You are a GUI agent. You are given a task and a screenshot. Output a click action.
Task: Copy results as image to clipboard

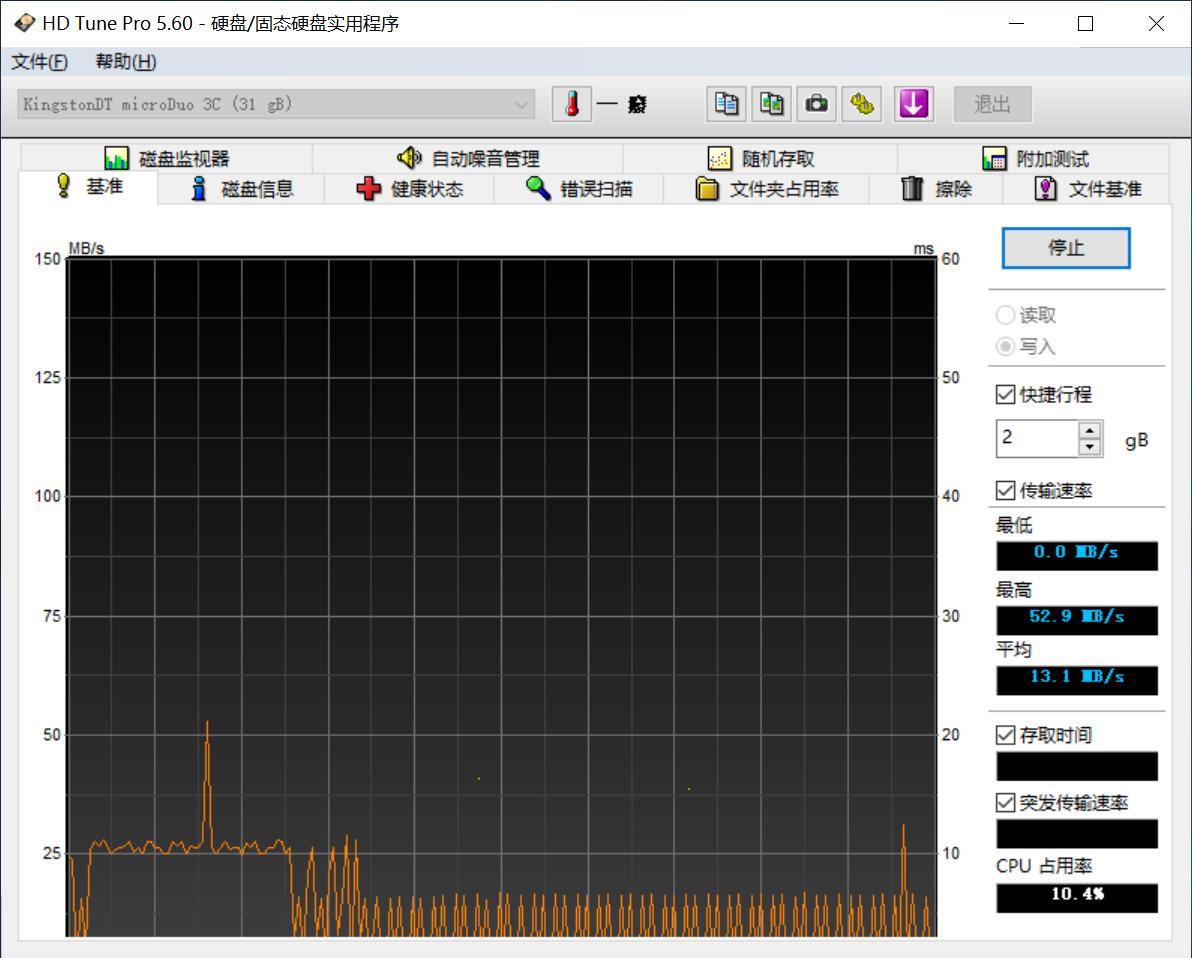pos(771,104)
